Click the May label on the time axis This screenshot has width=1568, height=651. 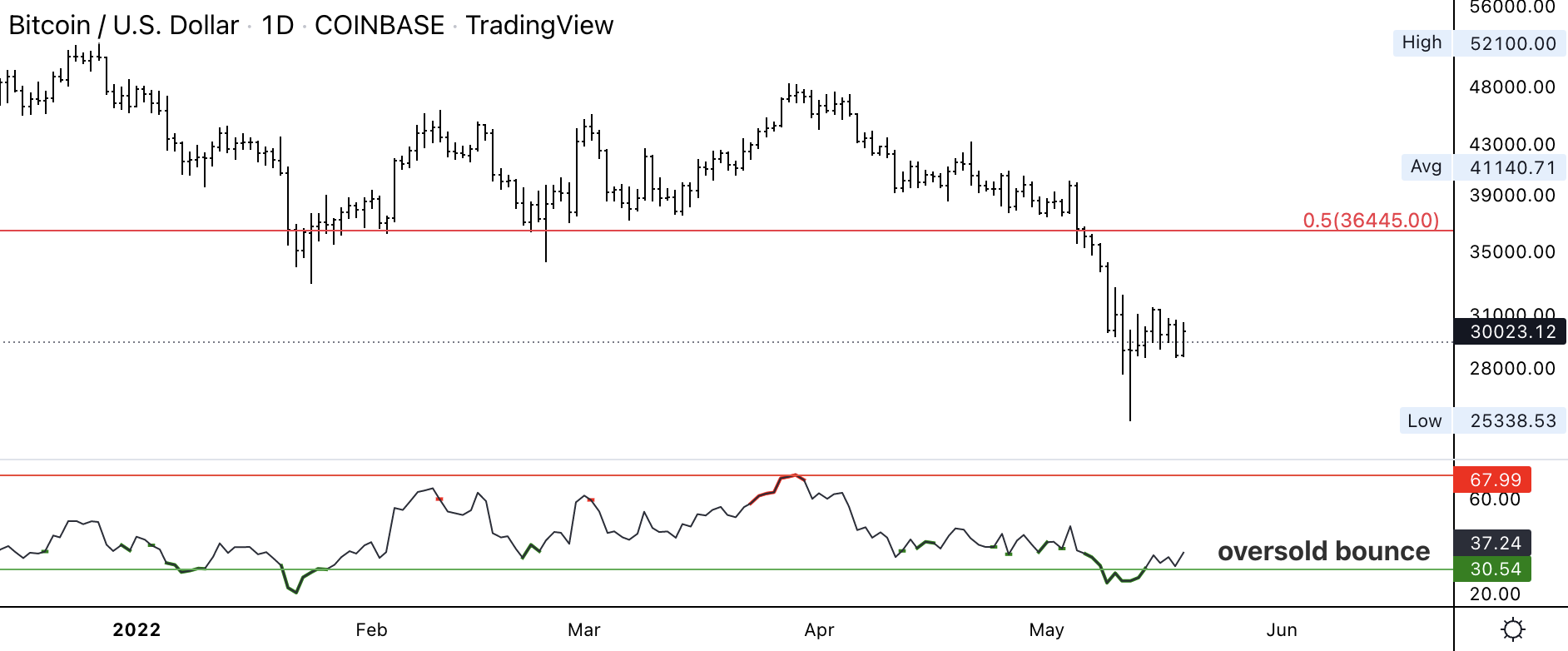click(1046, 630)
